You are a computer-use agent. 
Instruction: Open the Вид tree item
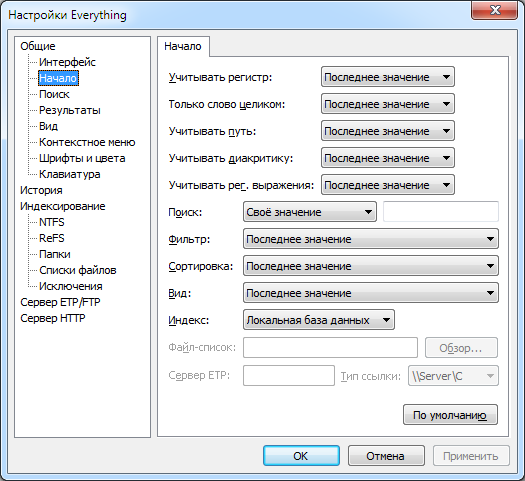[48, 126]
